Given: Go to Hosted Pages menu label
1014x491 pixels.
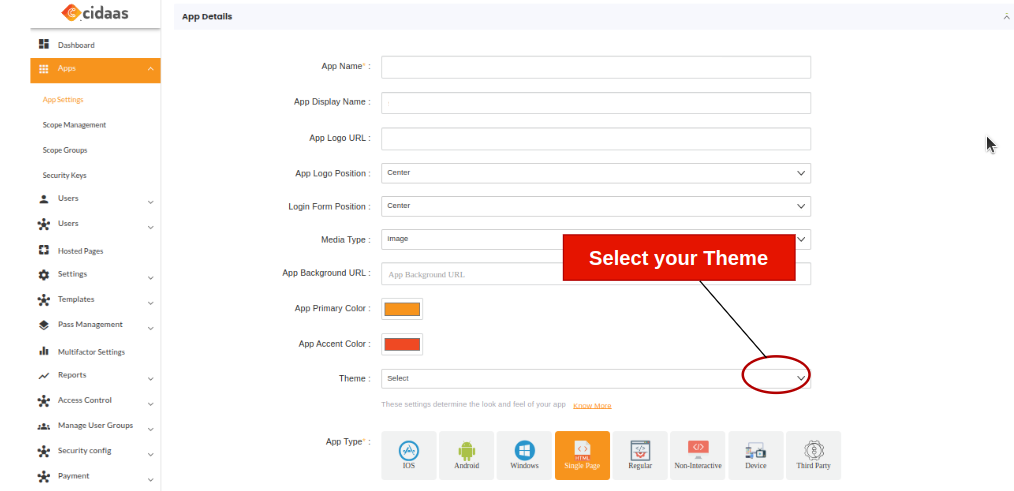Looking at the screenshot, I should coord(80,251).
